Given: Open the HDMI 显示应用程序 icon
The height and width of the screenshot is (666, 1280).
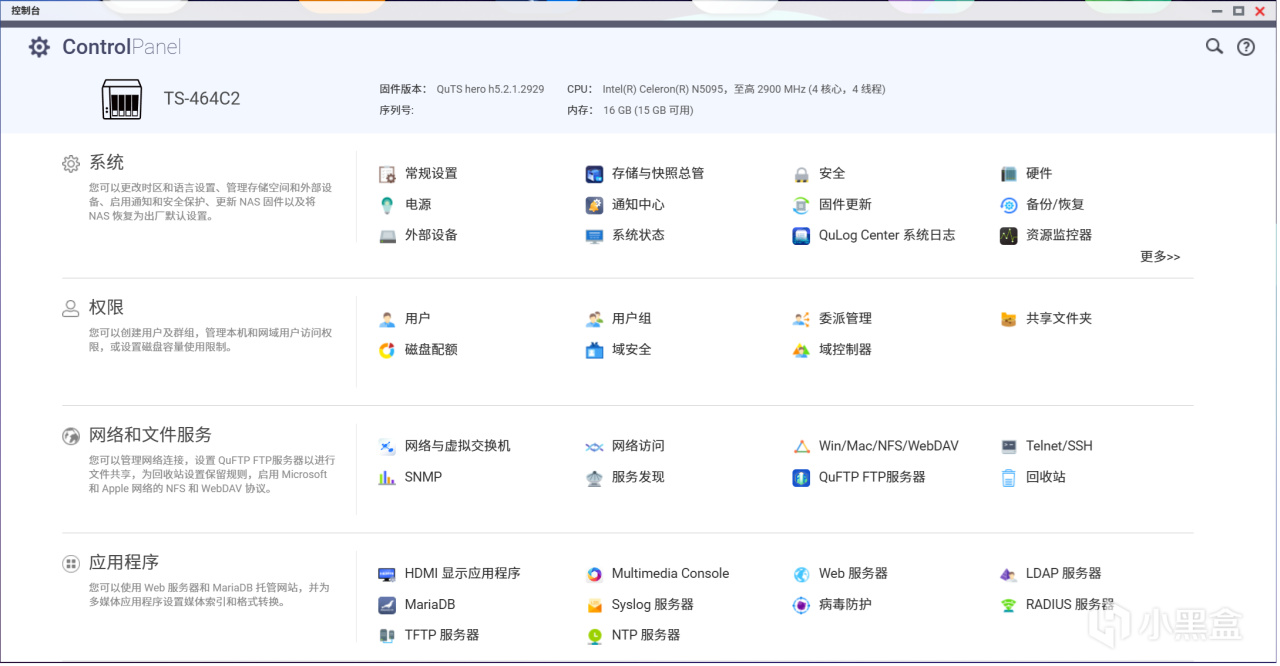Looking at the screenshot, I should (388, 575).
